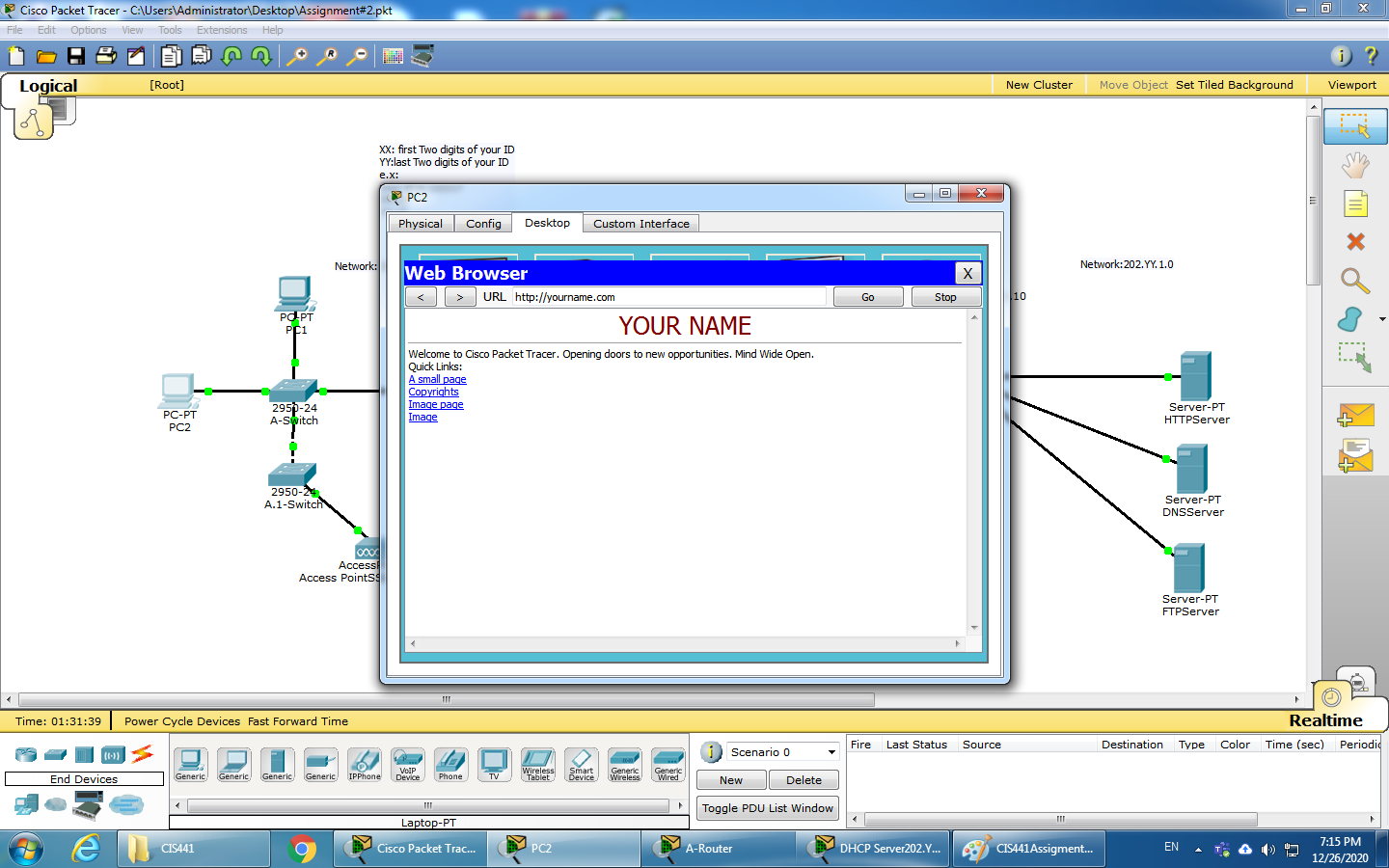Image resolution: width=1389 pixels, height=868 pixels.
Task: Open the Extensions menu
Action: (222, 30)
